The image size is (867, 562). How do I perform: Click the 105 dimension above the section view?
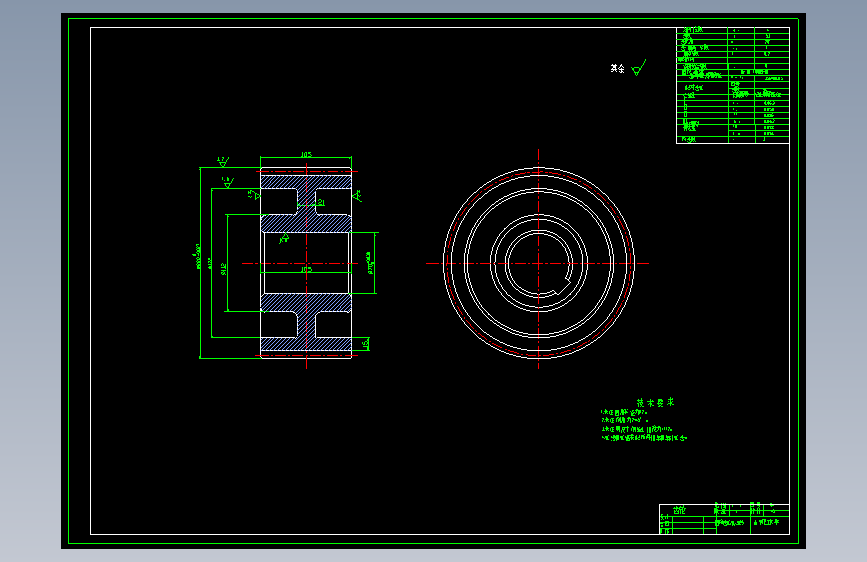[306, 155]
